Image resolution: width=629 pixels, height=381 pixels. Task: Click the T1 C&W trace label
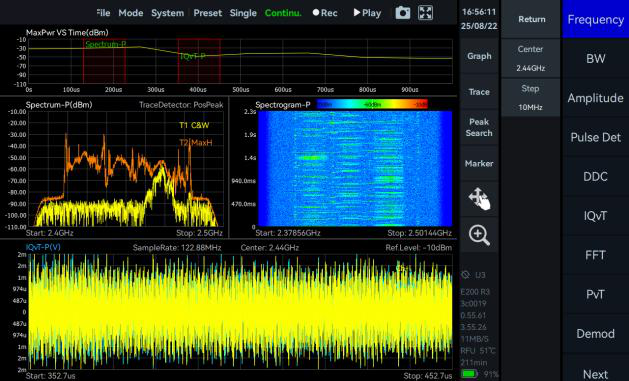pyautogui.click(x=194, y=125)
